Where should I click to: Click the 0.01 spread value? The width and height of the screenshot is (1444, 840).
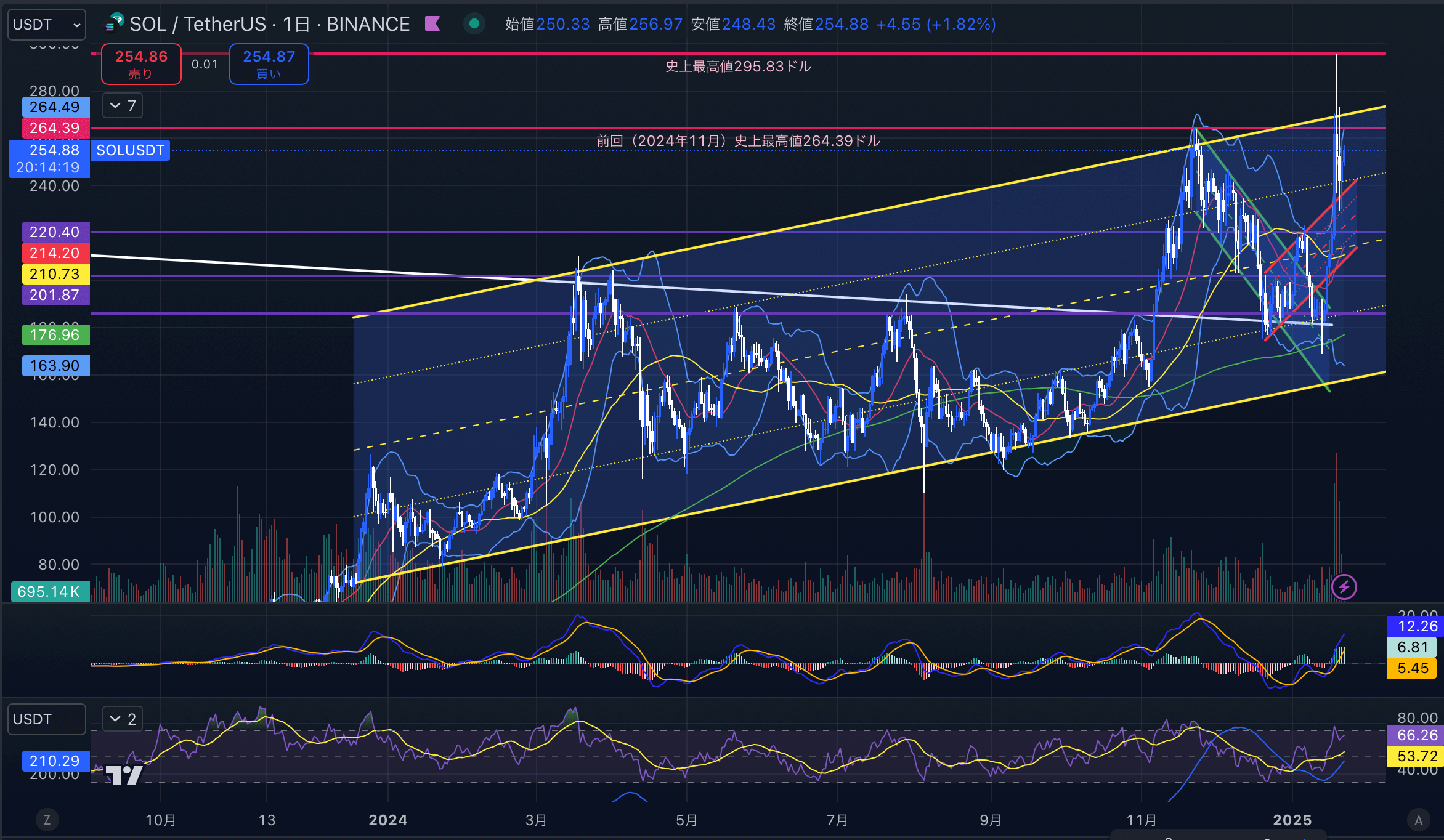[205, 64]
